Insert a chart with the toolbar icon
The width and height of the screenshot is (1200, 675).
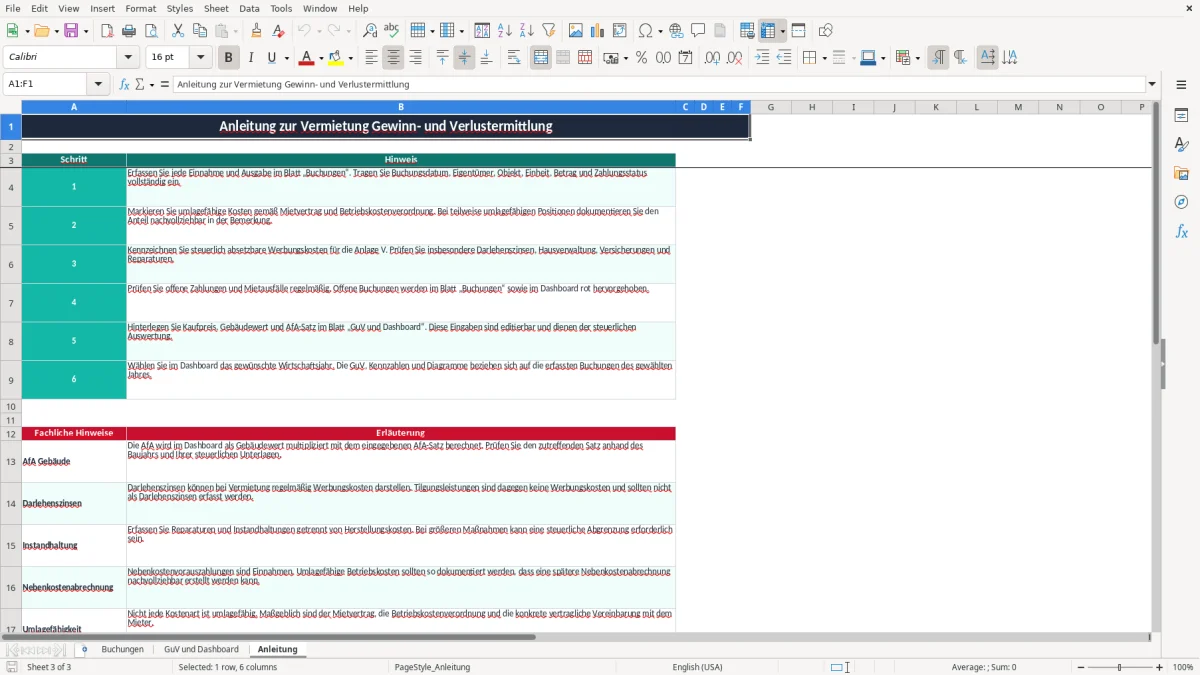598,31
